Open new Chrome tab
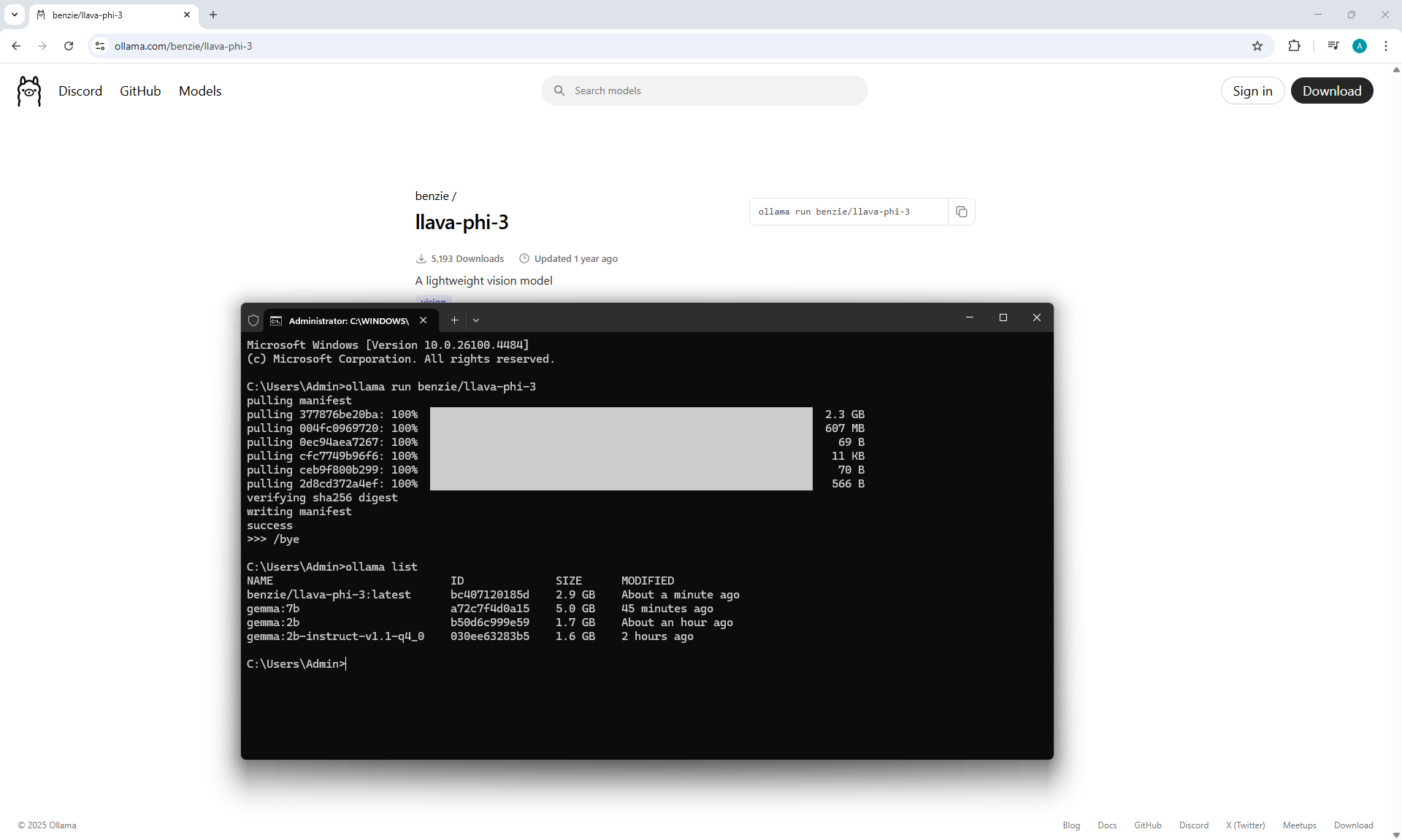This screenshot has height=840, width=1402. point(213,15)
